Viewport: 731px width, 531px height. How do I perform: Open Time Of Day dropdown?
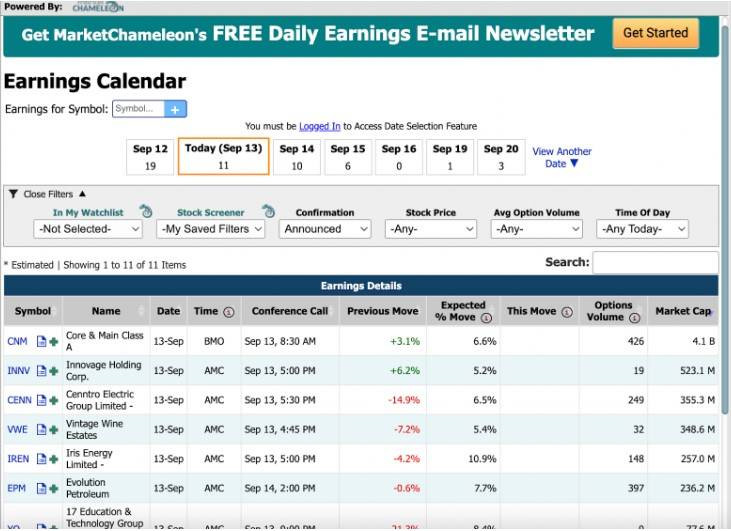(642, 229)
